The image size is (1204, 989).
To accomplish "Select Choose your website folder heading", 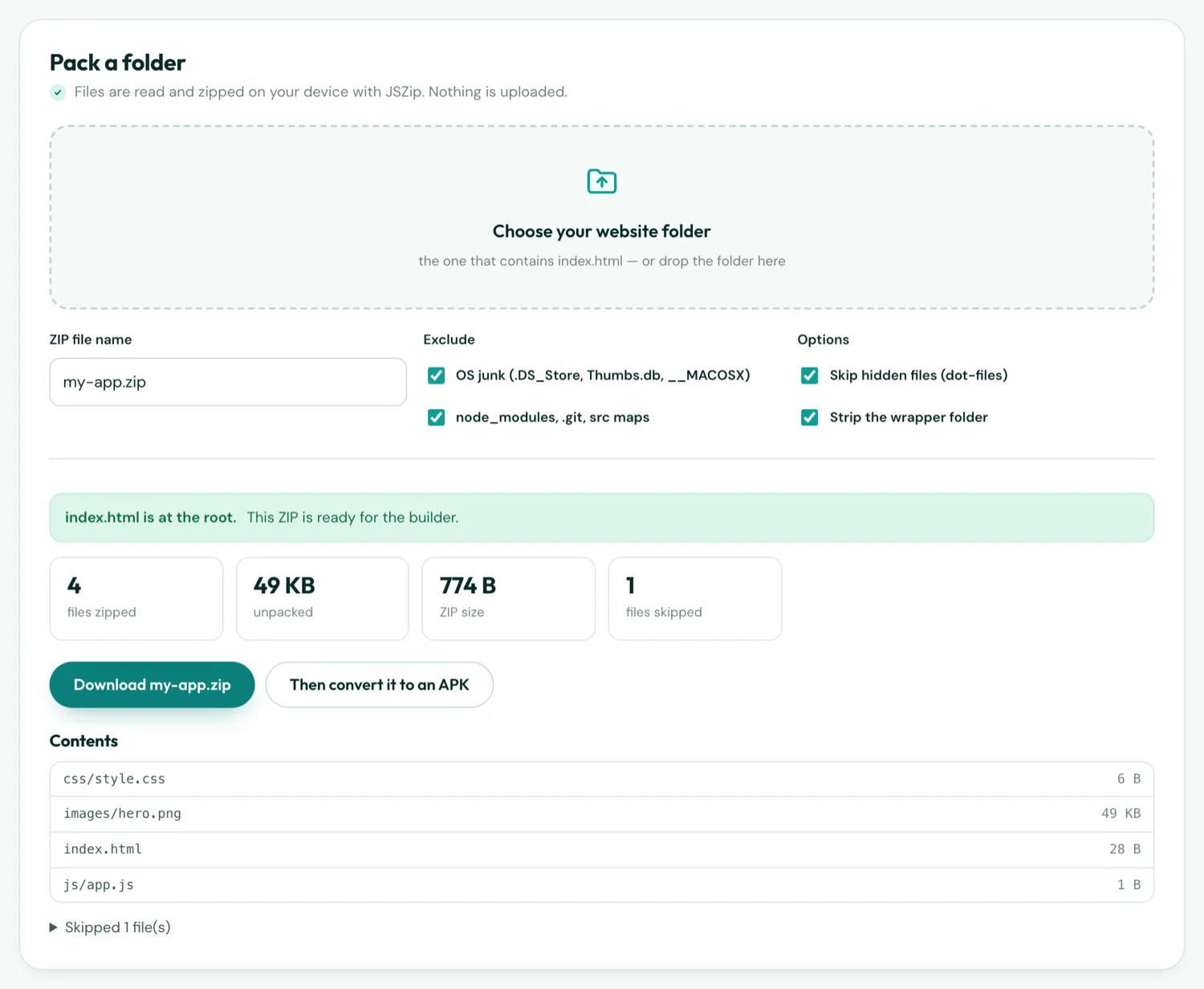I will coord(602,231).
